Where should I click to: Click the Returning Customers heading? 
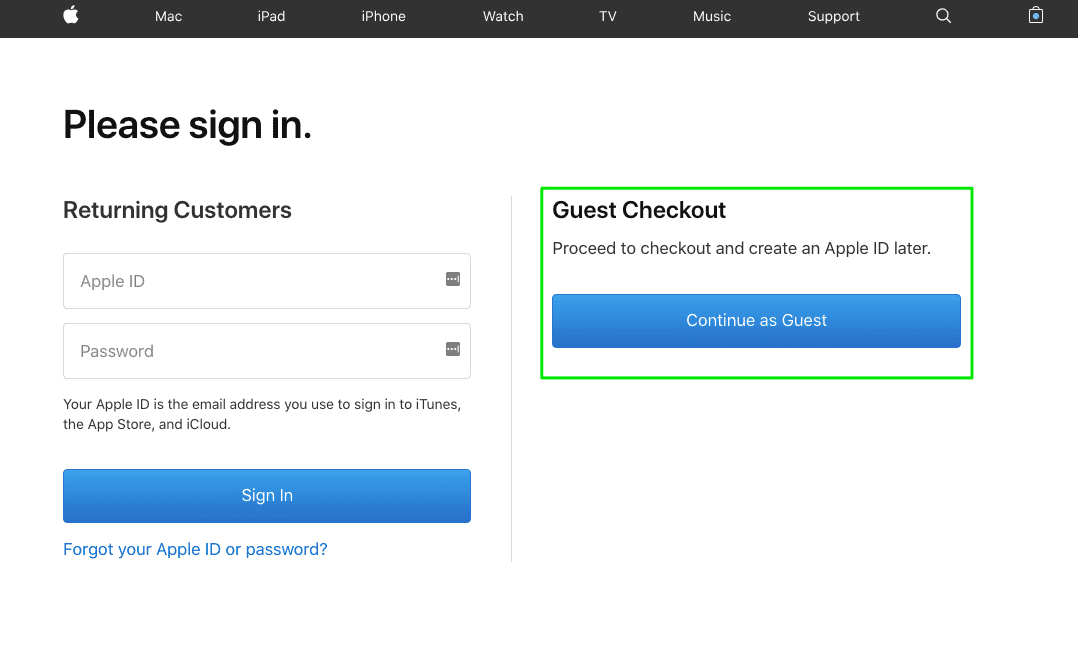[x=177, y=210]
